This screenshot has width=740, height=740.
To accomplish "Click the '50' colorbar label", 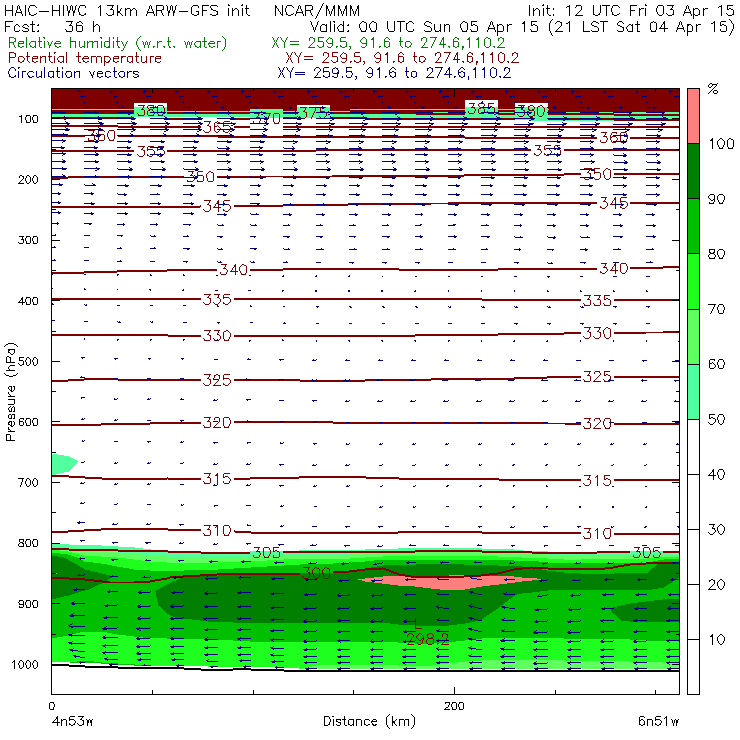I will (716, 420).
